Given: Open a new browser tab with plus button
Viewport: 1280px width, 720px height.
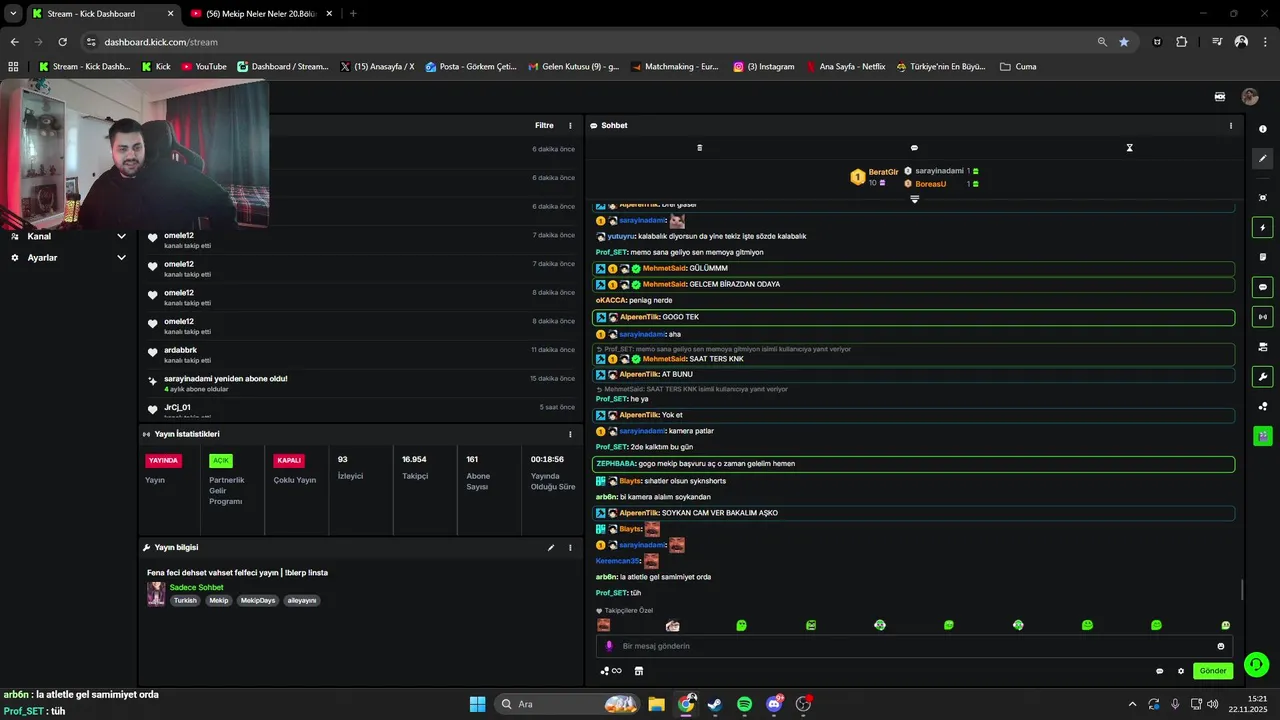Looking at the screenshot, I should pos(353,14).
